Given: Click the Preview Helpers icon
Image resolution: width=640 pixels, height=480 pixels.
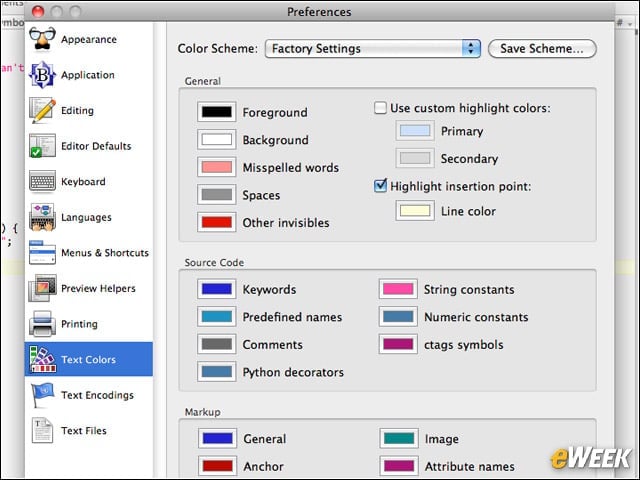Looking at the screenshot, I should pyautogui.click(x=42, y=288).
